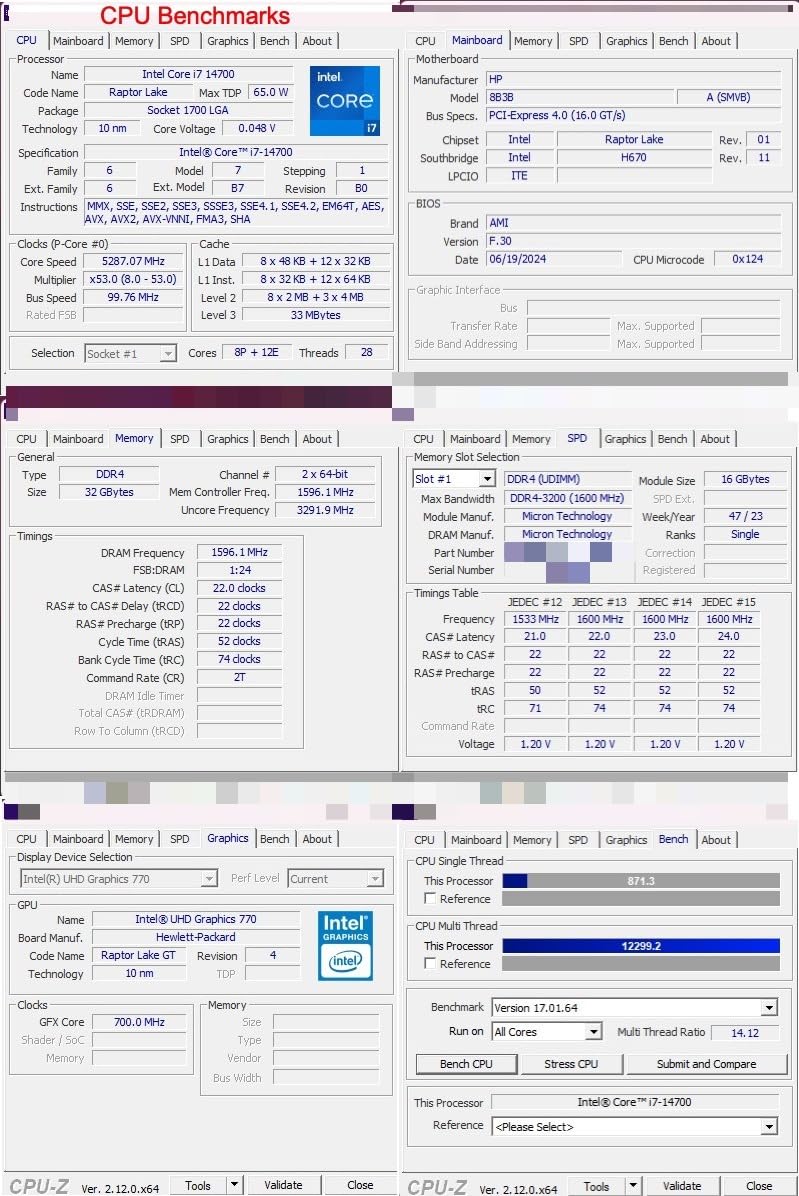Image resolution: width=799 pixels, height=1196 pixels.
Task: Click the CAS# Latency 22.0 clocks value
Action: point(239,588)
